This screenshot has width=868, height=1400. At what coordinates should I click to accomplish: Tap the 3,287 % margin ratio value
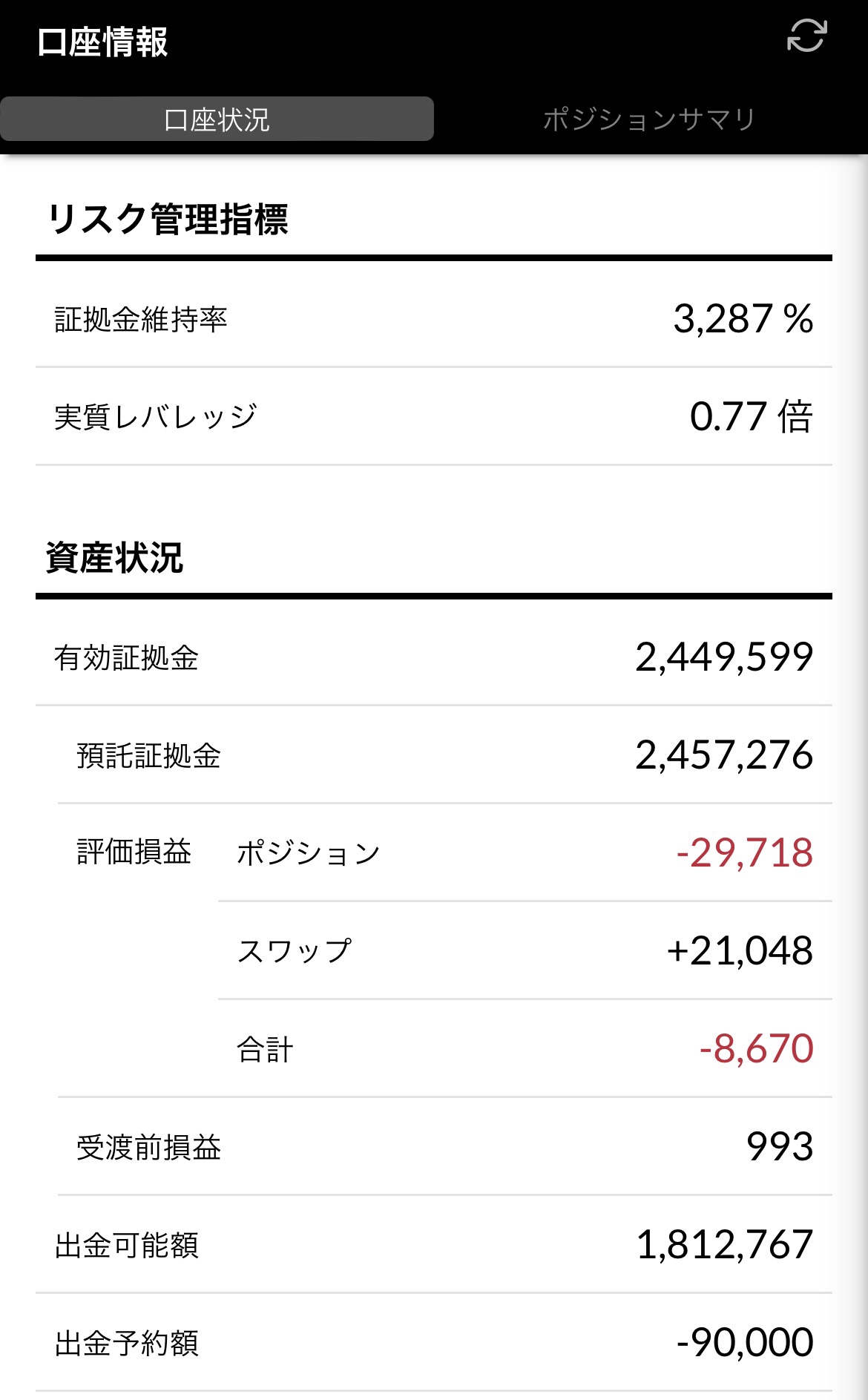click(x=743, y=319)
